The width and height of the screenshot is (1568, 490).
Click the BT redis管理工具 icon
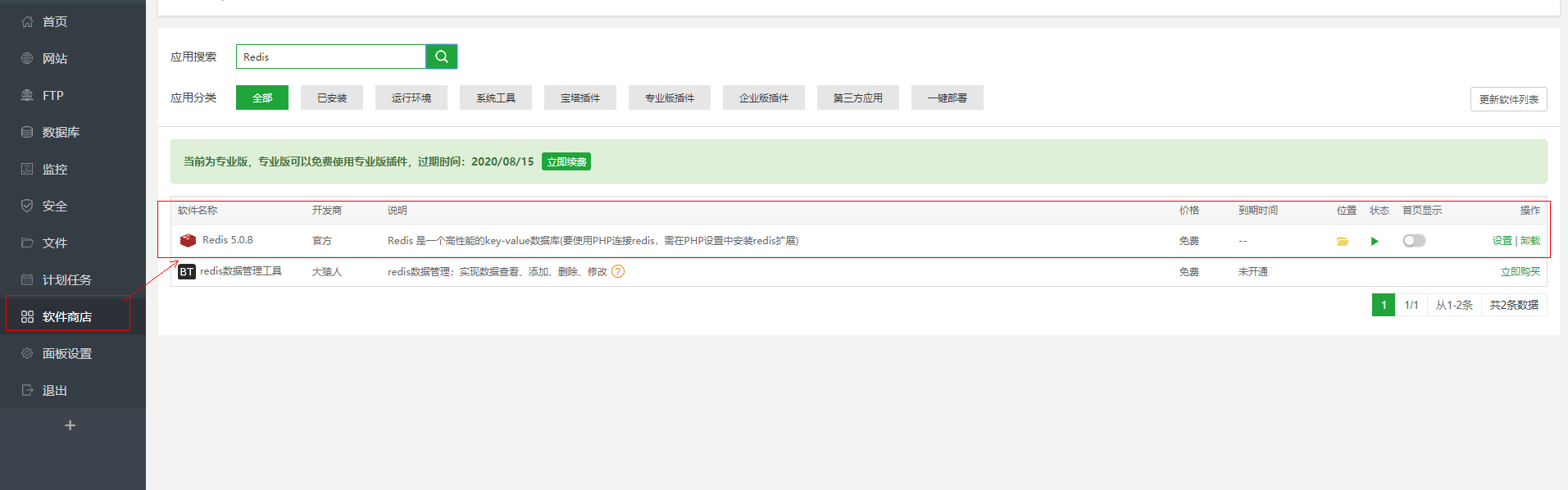click(187, 271)
